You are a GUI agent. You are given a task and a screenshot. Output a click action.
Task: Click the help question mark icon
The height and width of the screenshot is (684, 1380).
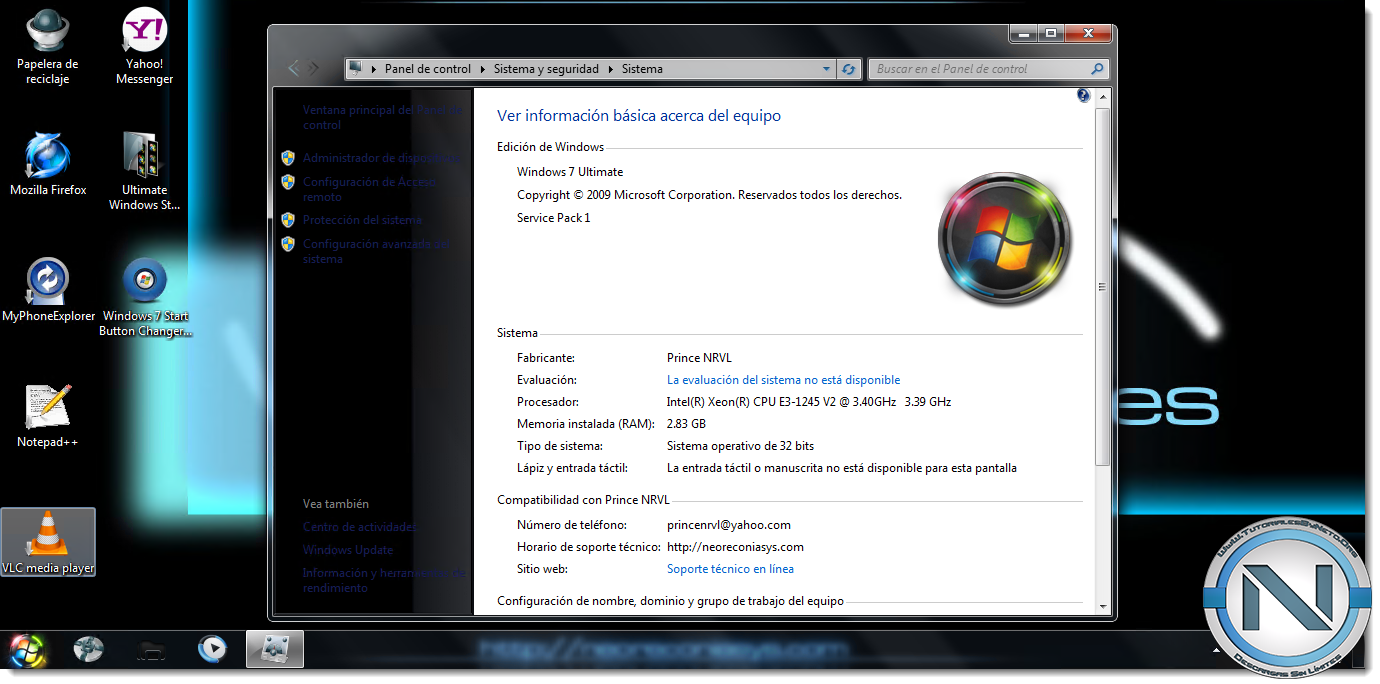tap(1083, 95)
